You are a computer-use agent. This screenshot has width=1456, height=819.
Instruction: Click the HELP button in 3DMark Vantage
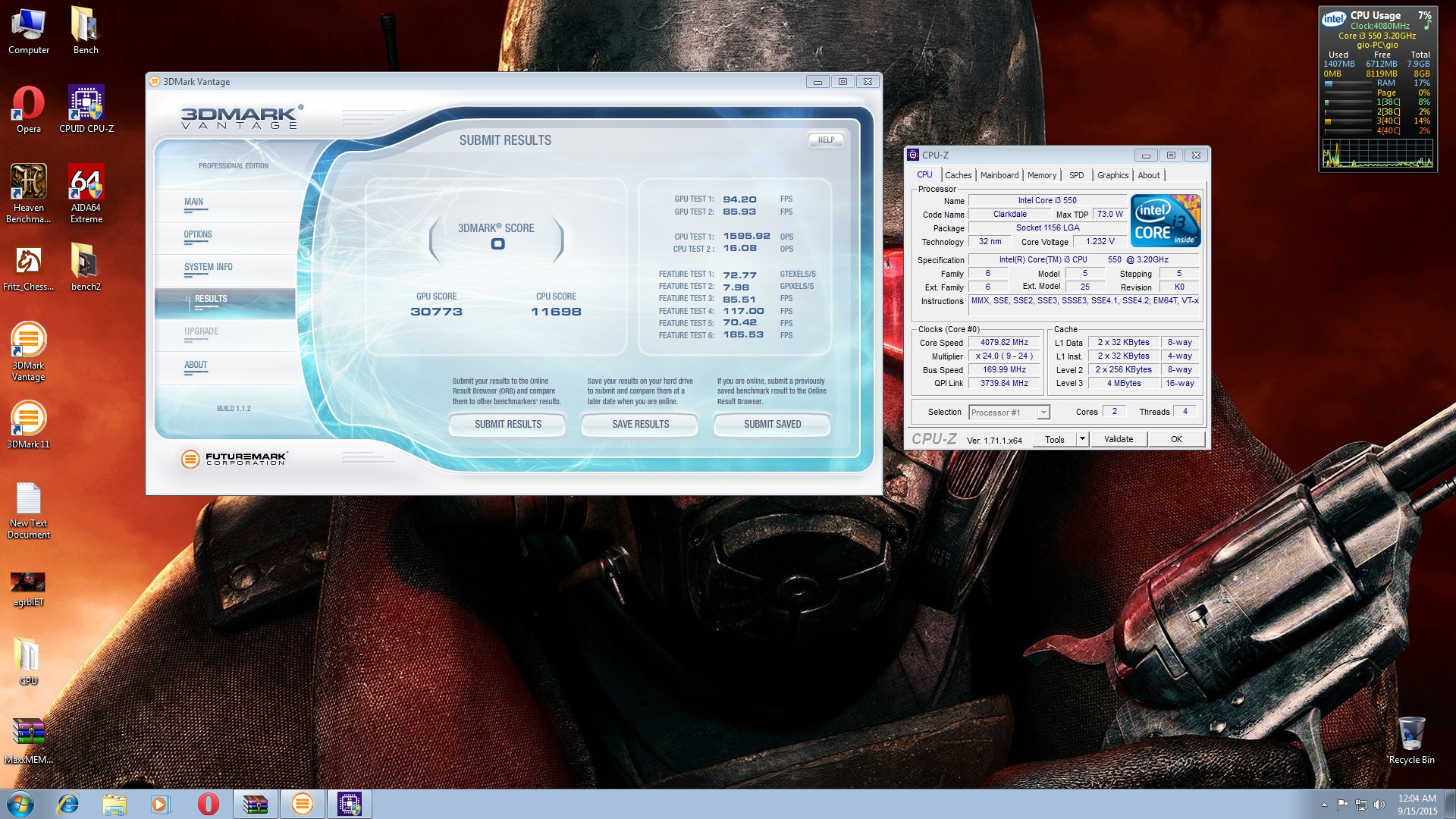tap(826, 140)
